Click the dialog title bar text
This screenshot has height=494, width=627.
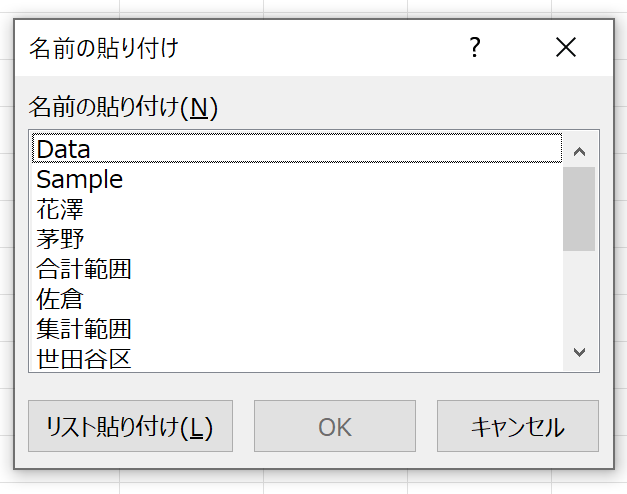104,48
